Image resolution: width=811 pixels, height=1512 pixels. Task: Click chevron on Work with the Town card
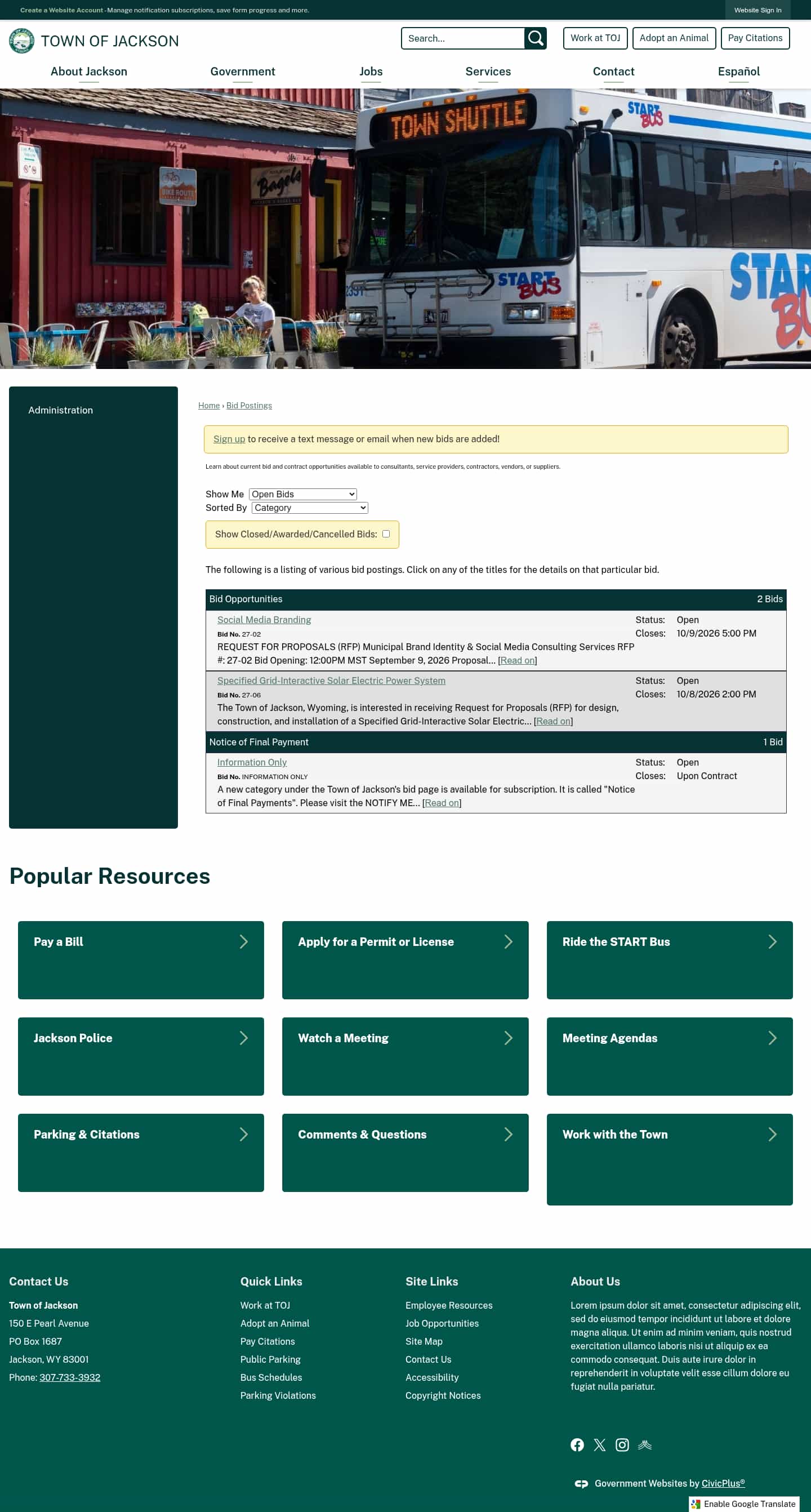pos(772,1134)
